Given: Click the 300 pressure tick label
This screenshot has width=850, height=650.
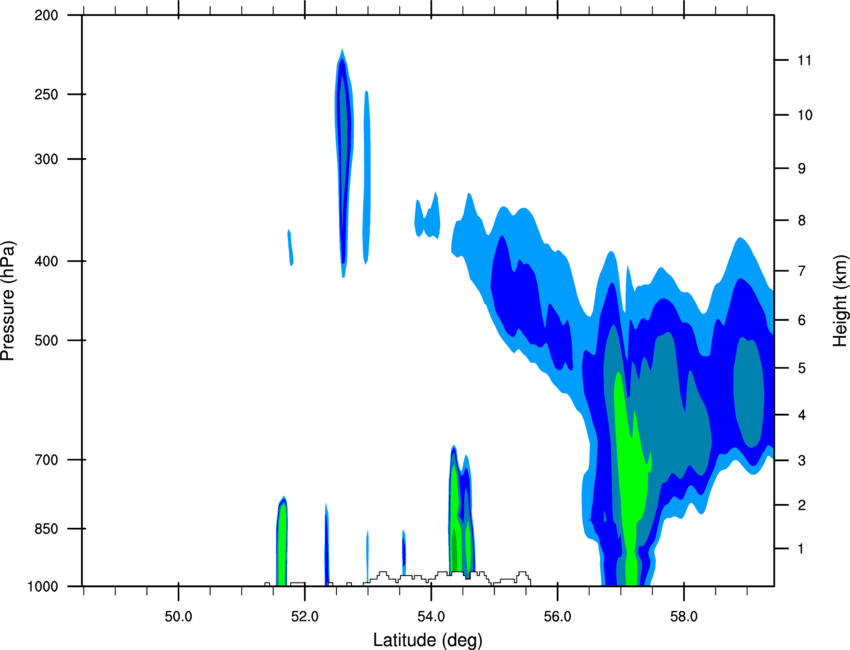Looking at the screenshot, I should tap(46, 159).
